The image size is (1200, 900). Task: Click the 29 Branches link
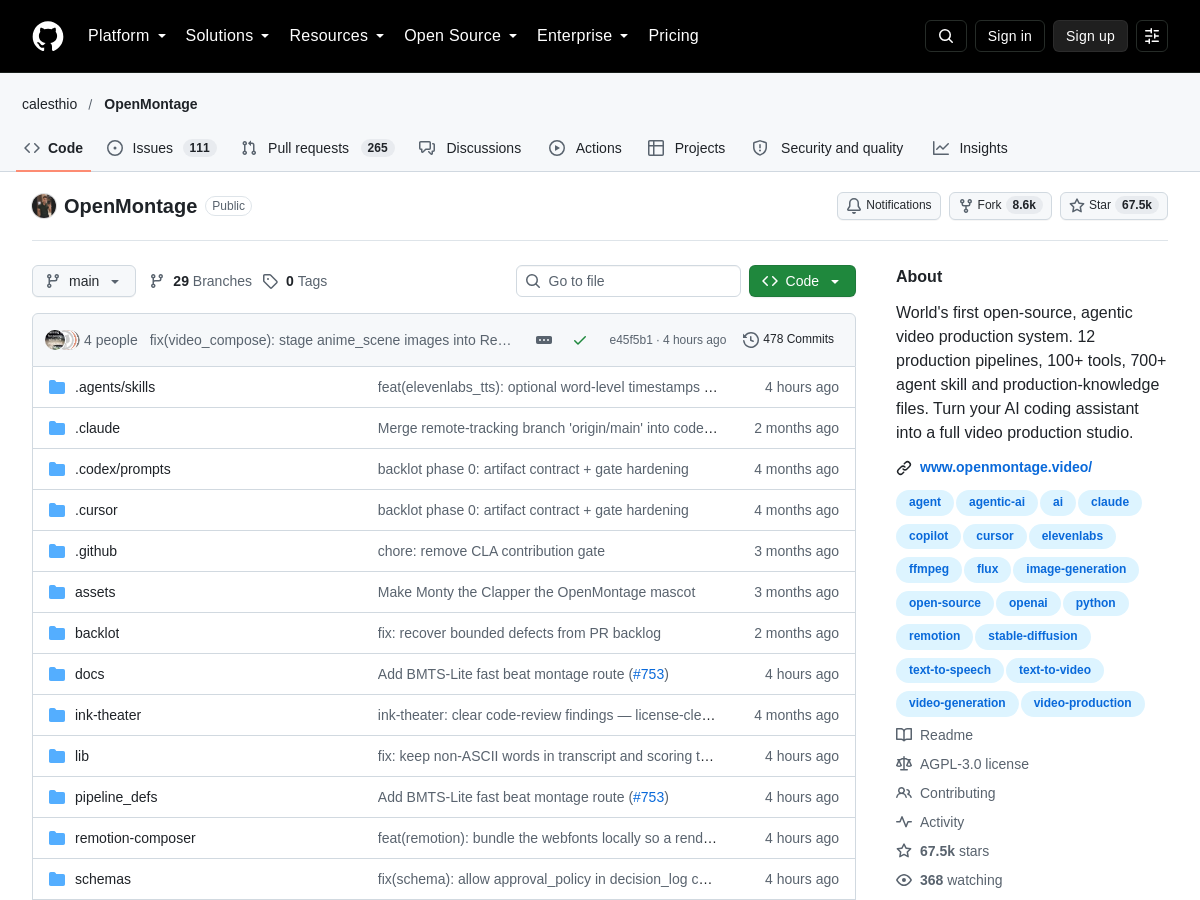pyautogui.click(x=201, y=281)
